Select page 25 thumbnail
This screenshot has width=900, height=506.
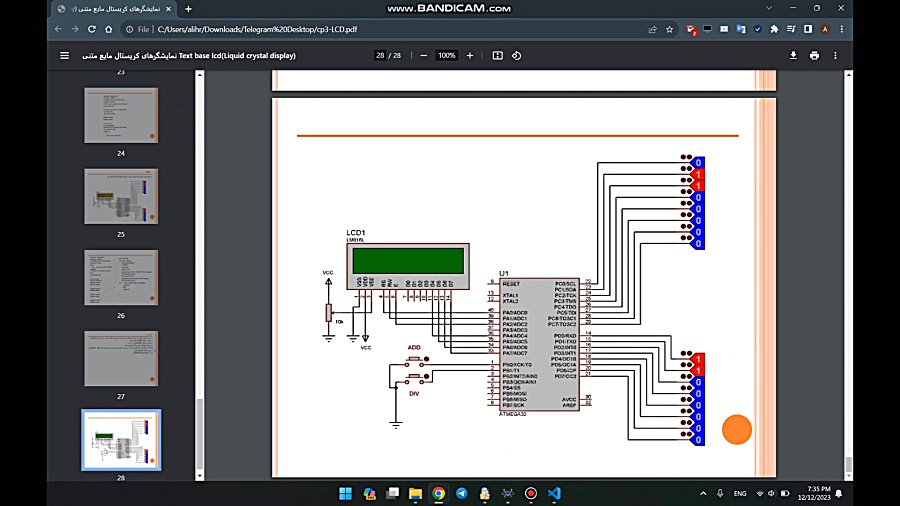pos(121,196)
